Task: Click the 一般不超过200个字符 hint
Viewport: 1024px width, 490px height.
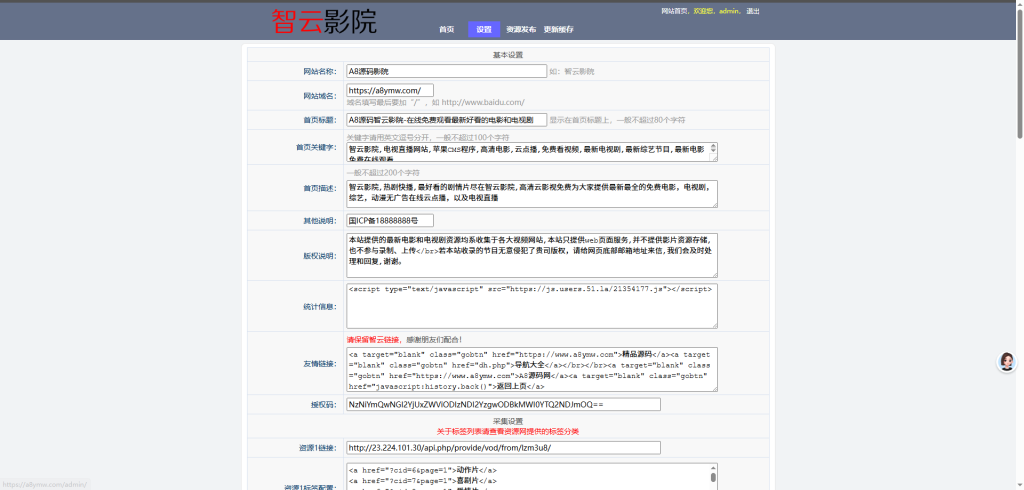Action: 383,173
